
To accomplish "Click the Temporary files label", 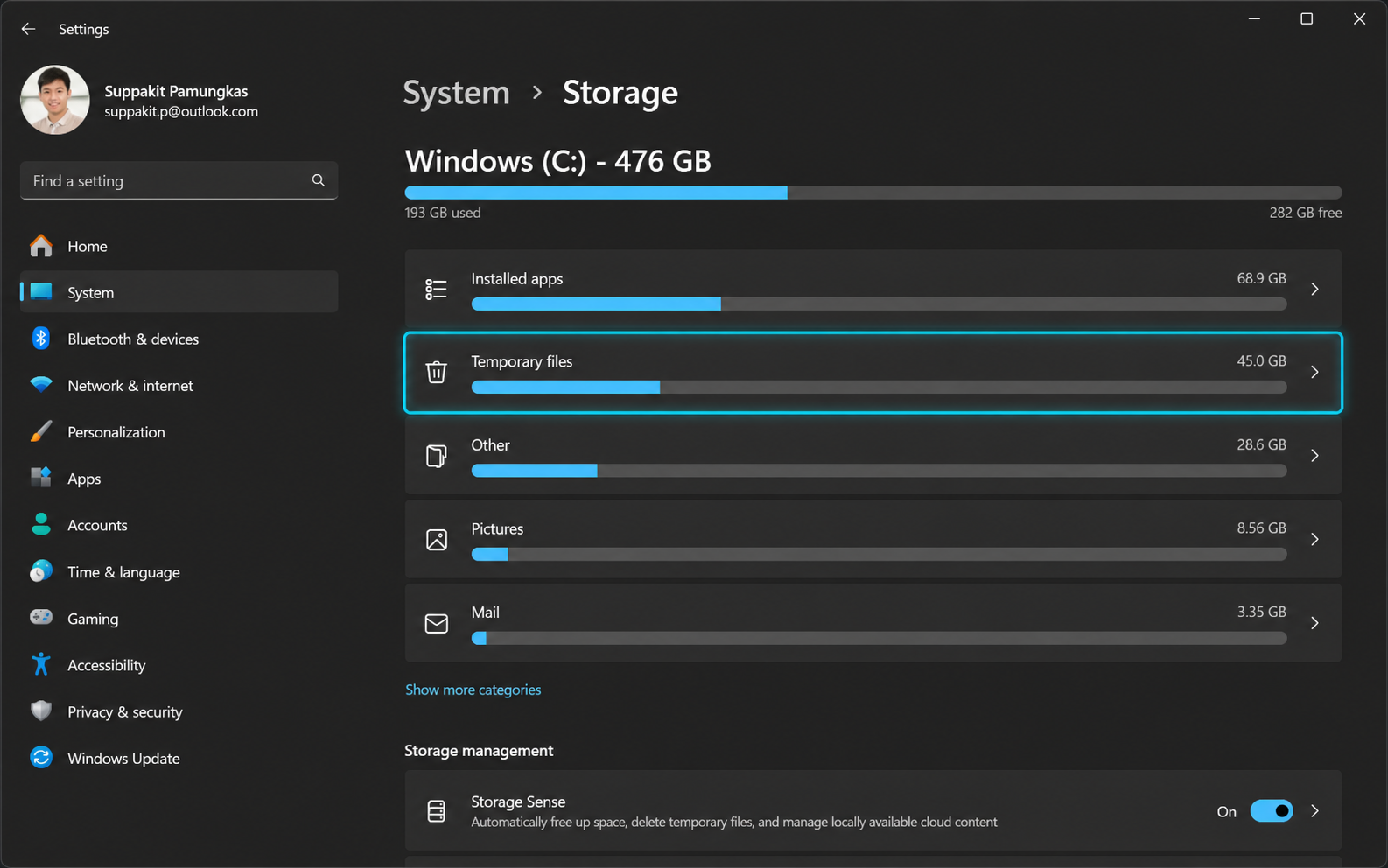I will tap(522, 361).
